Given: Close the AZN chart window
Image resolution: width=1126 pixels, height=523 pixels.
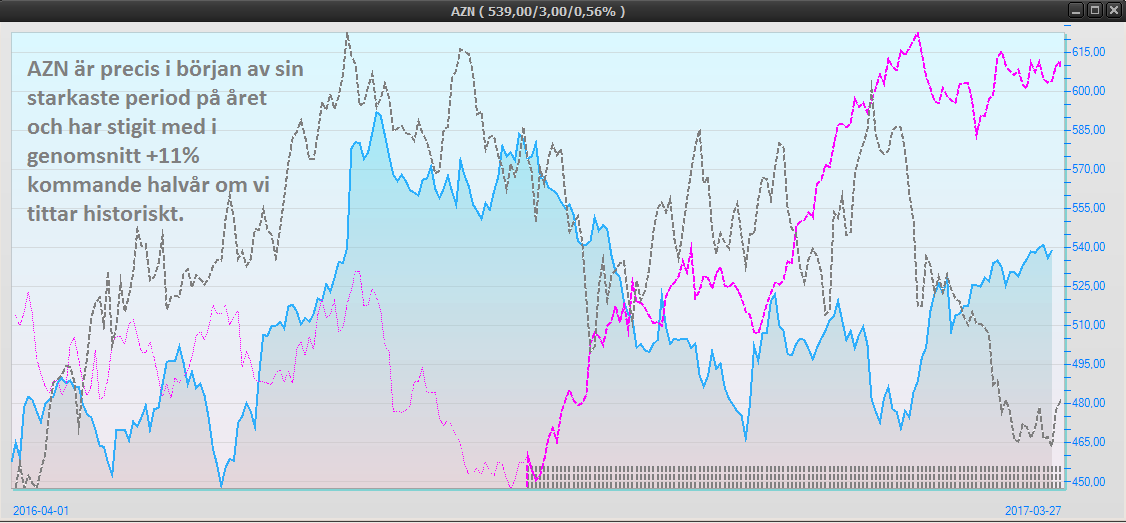Looking at the screenshot, I should [1115, 11].
